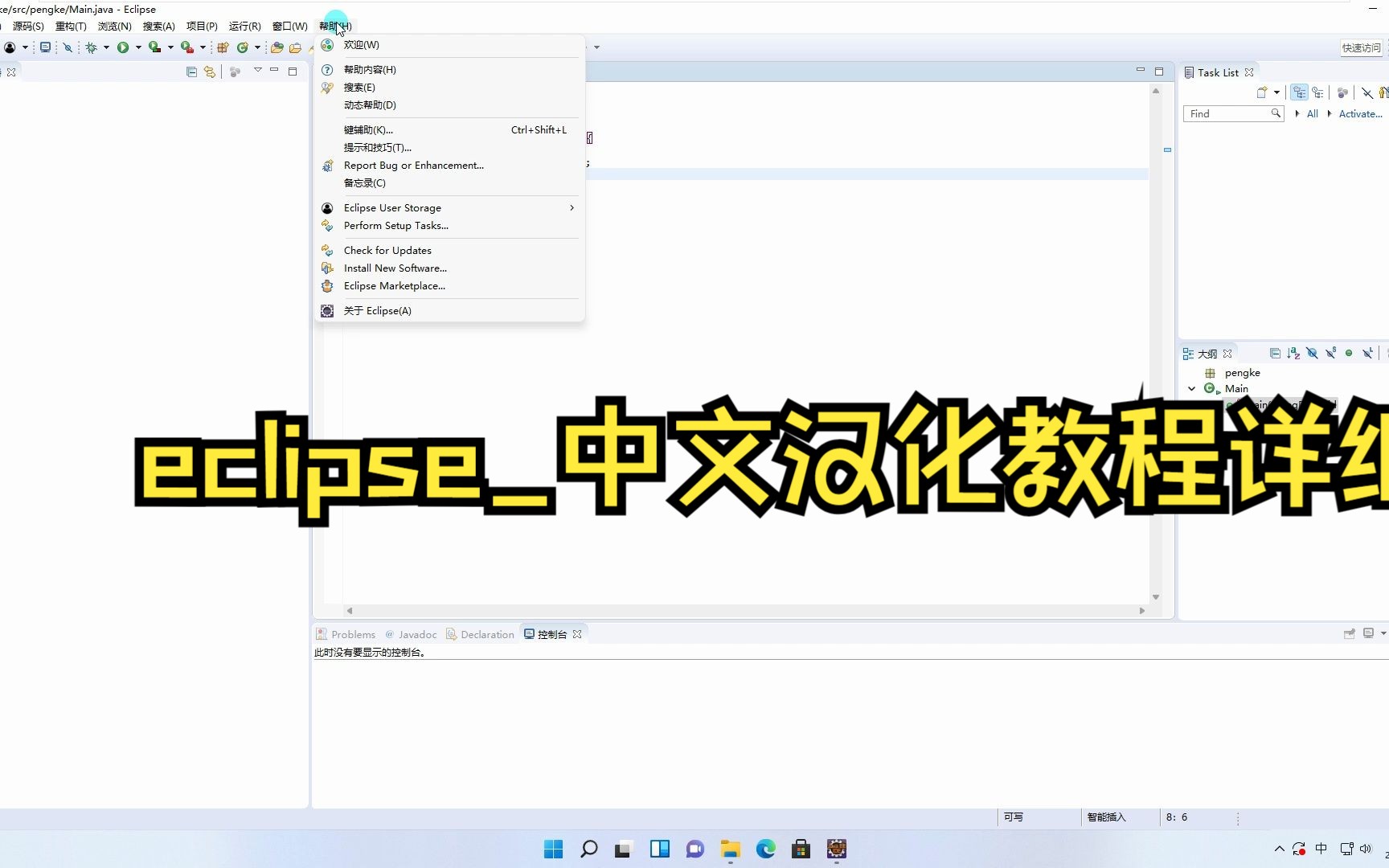
Task: Collapse All in the 大纲 outline
Action: click(1275, 354)
